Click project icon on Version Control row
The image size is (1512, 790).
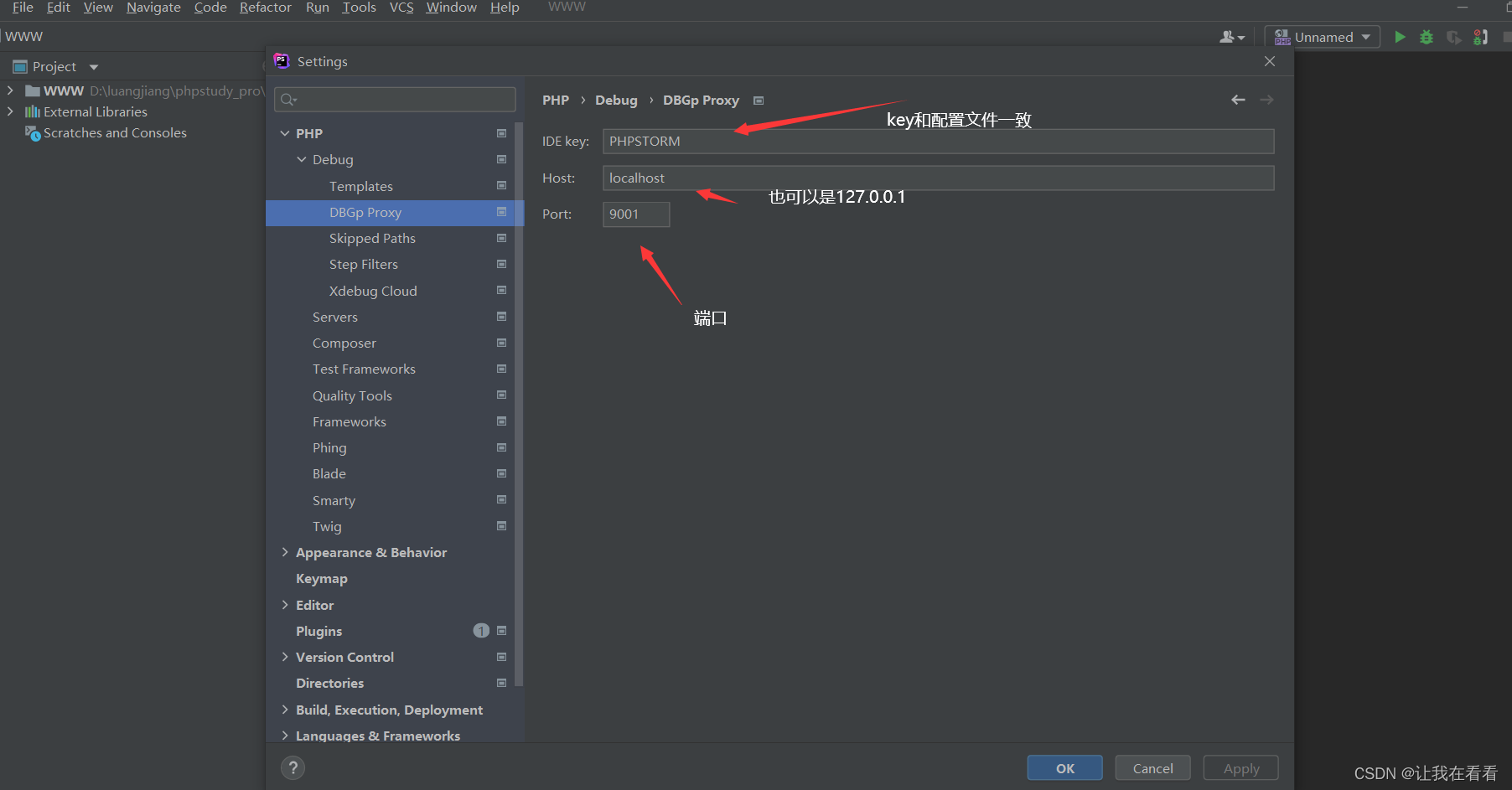click(x=501, y=657)
